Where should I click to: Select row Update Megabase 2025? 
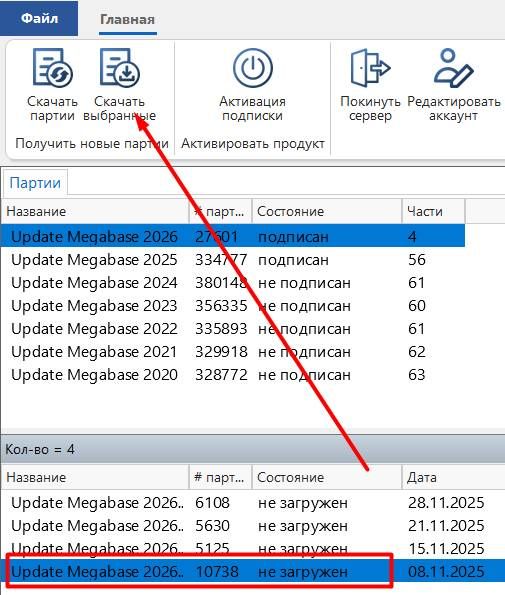233,260
